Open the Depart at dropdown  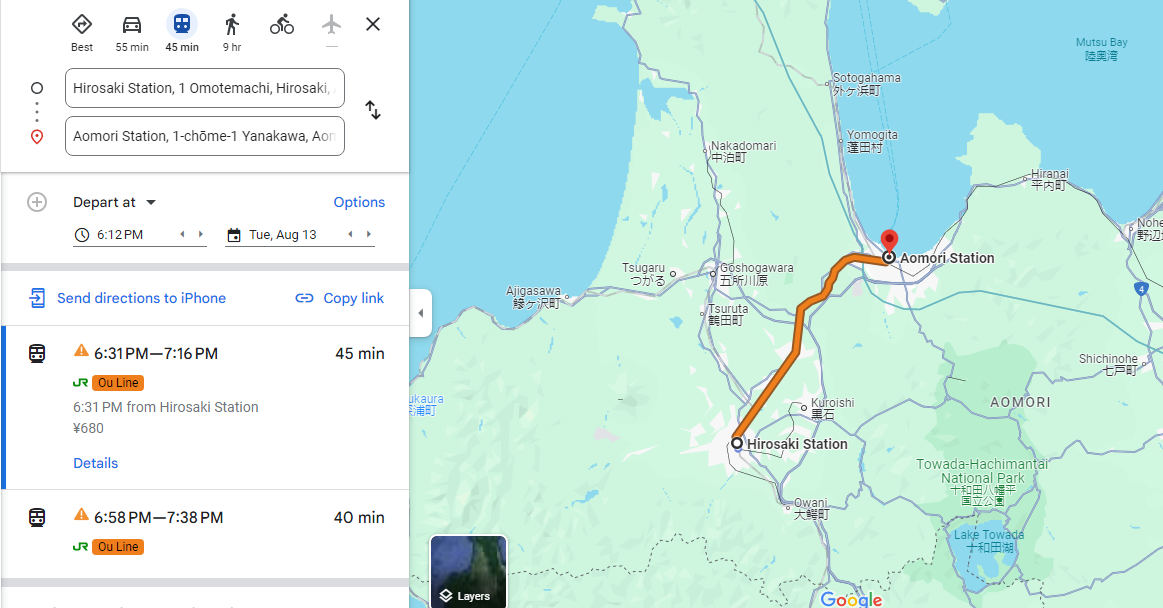point(114,202)
